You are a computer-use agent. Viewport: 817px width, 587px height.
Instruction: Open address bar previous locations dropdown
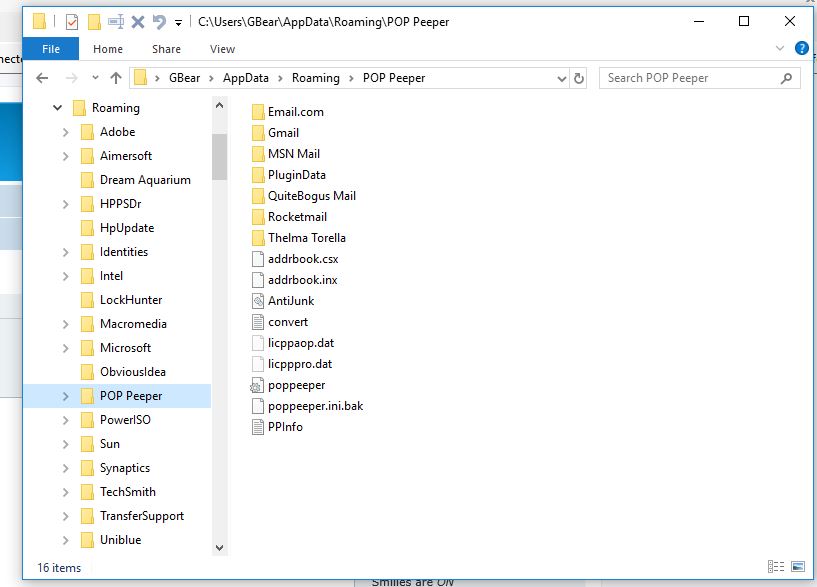(x=561, y=79)
